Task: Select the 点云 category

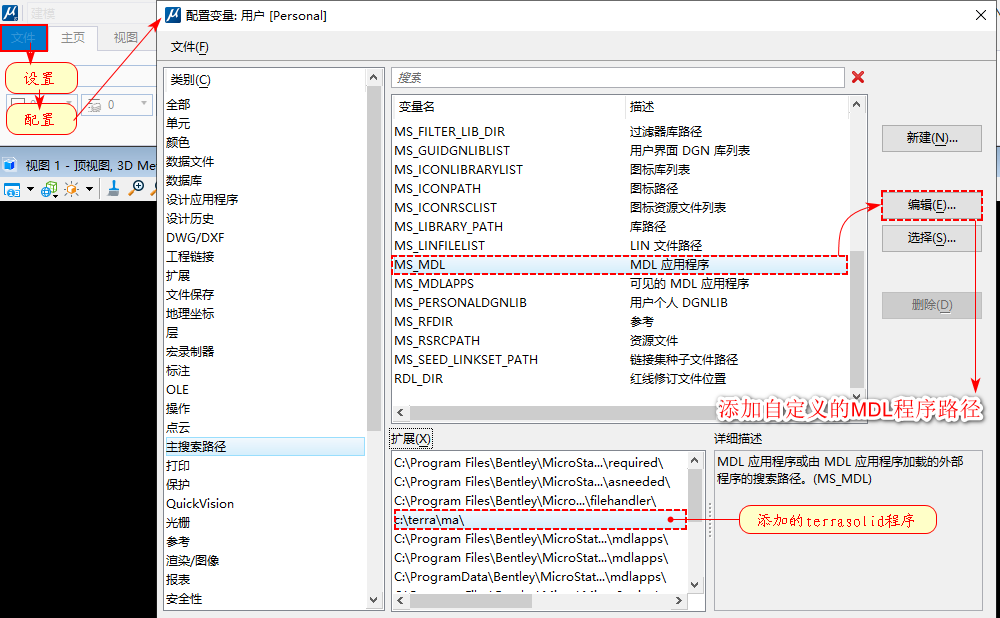Action: [x=178, y=427]
